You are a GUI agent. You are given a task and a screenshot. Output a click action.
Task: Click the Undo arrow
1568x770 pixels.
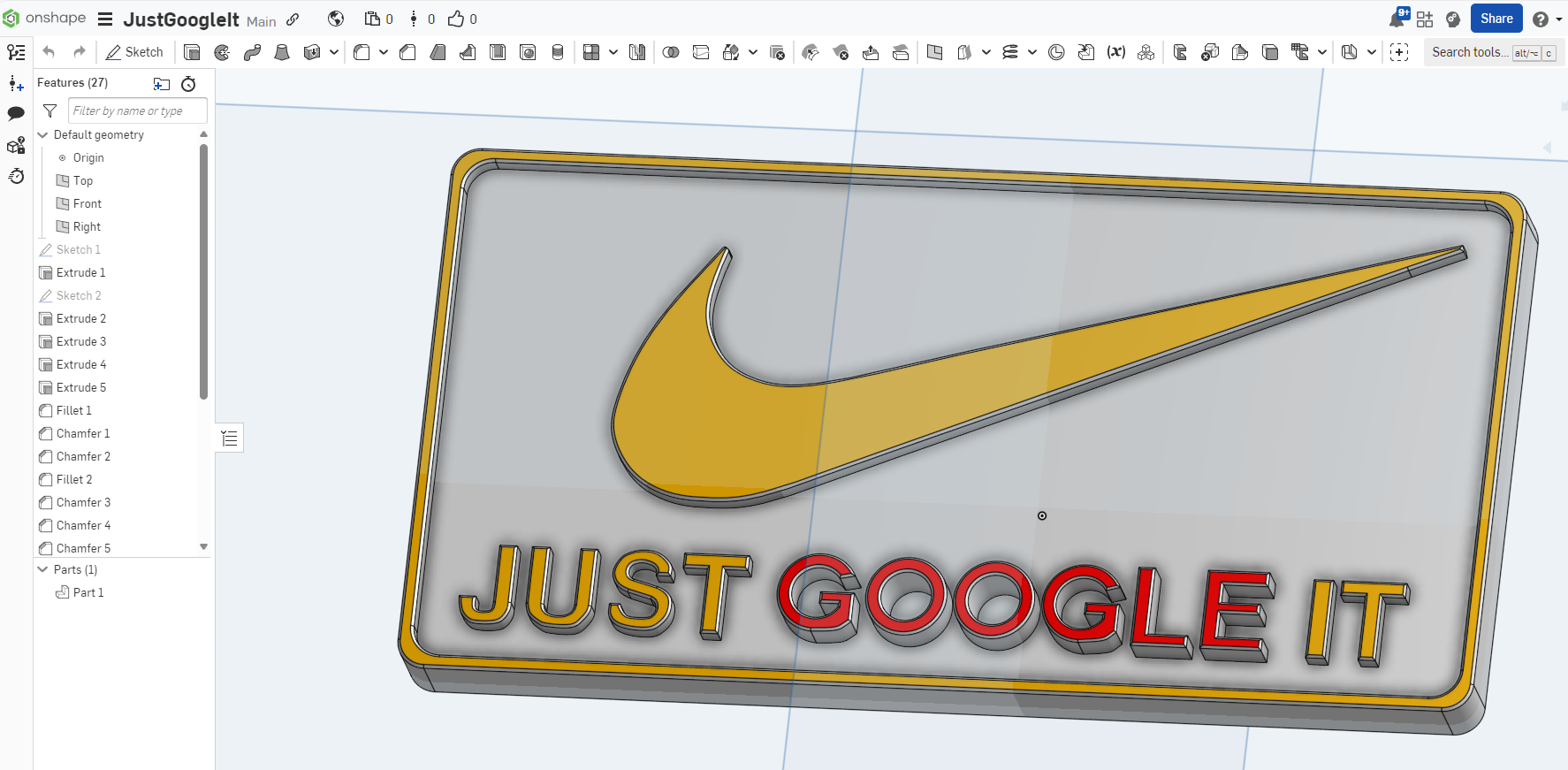(x=49, y=52)
